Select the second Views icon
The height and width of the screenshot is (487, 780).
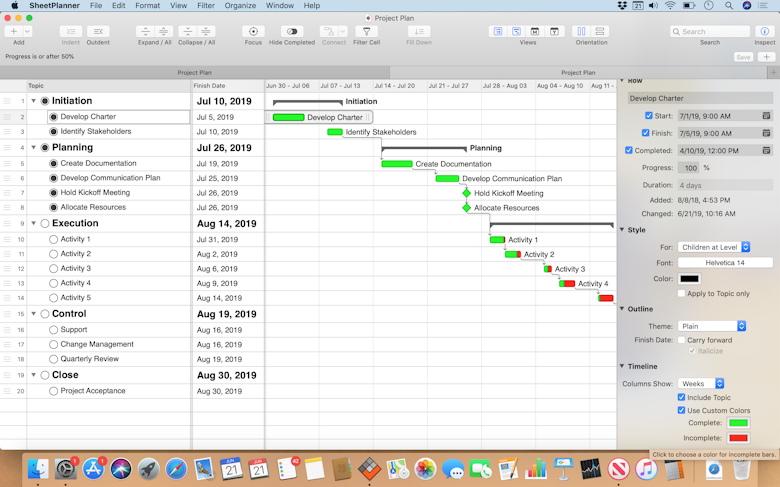tap(516, 31)
